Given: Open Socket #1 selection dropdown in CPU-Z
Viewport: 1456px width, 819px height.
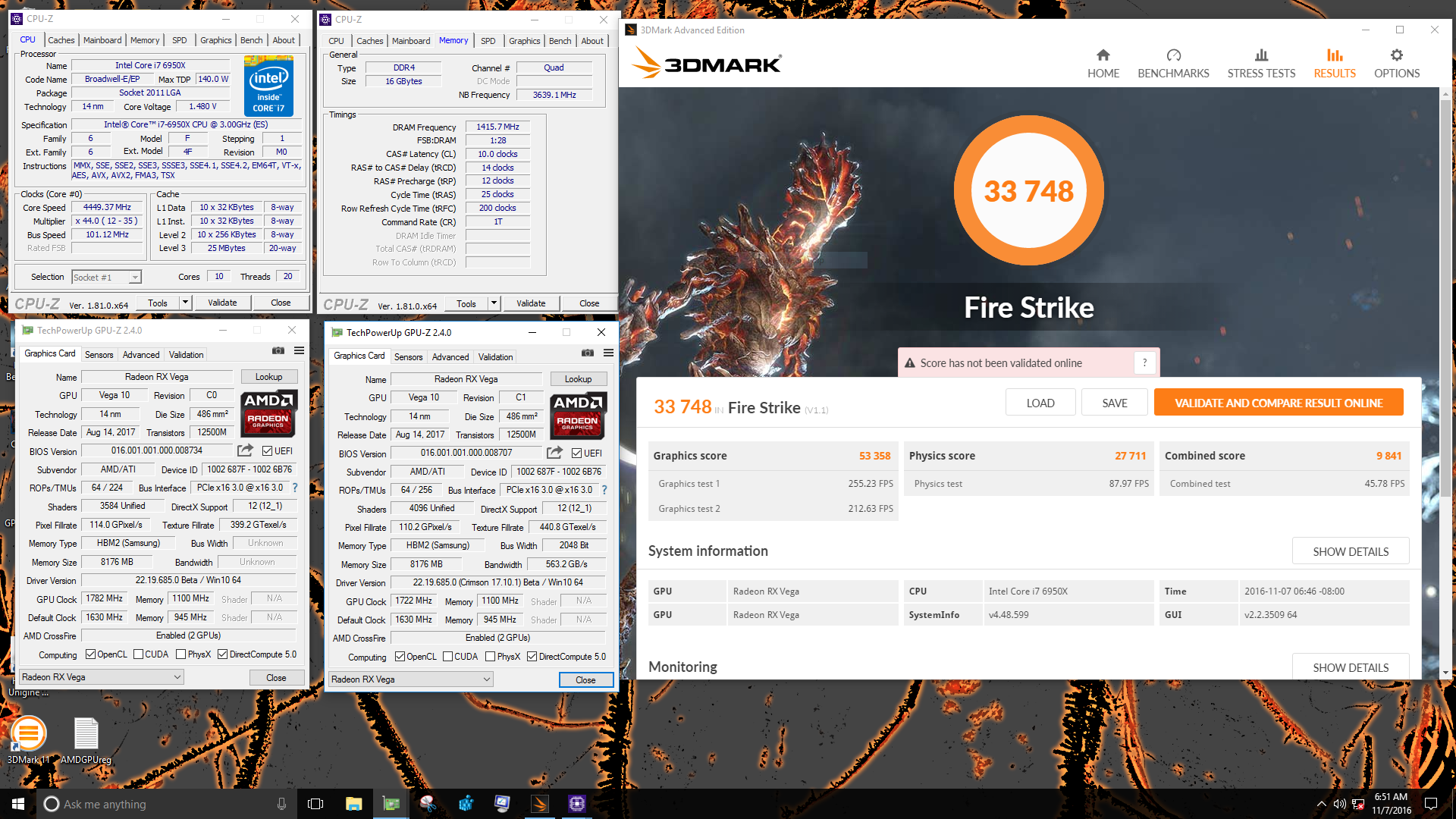Looking at the screenshot, I should click(x=107, y=277).
